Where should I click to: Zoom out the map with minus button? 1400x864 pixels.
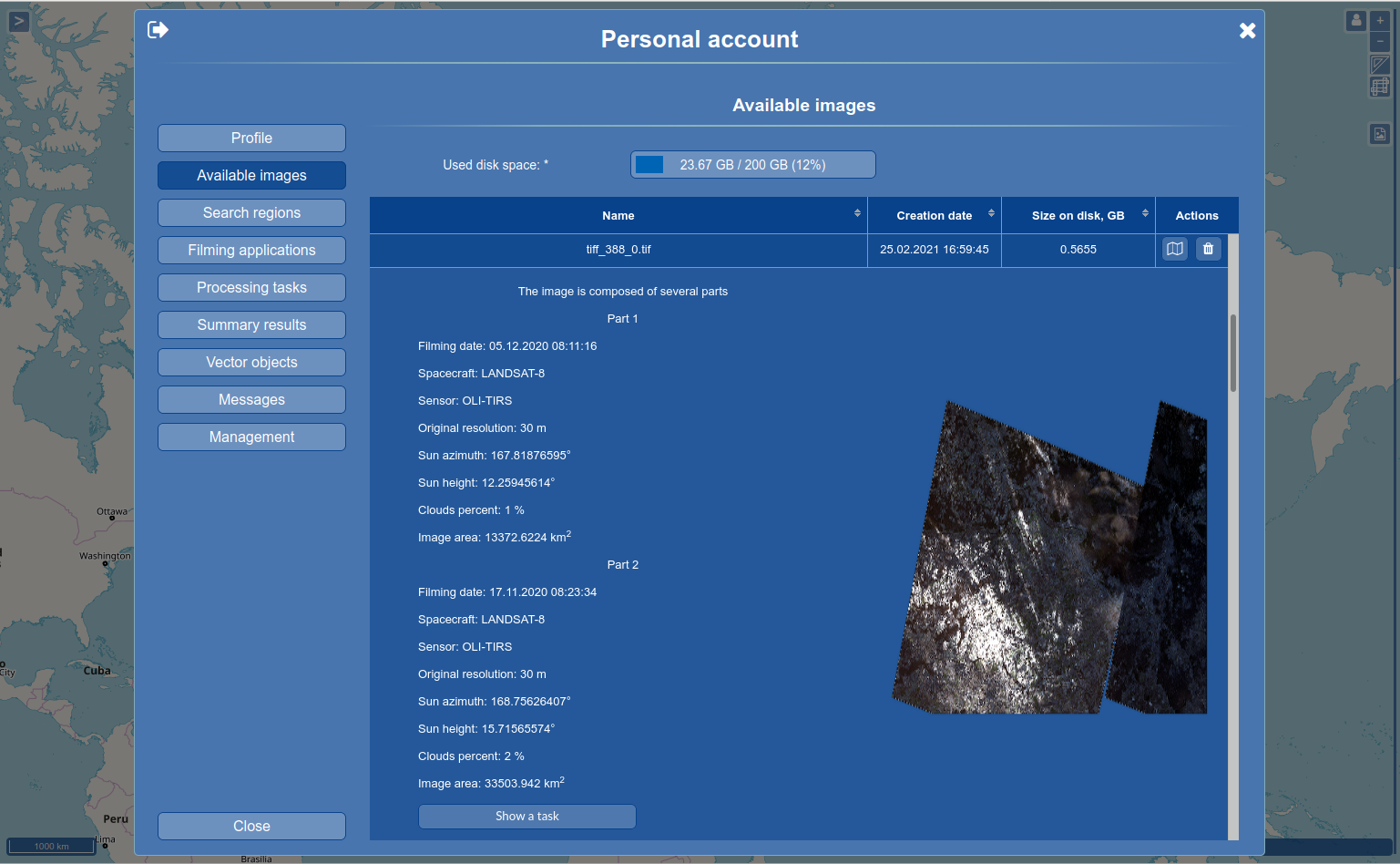point(1380,42)
